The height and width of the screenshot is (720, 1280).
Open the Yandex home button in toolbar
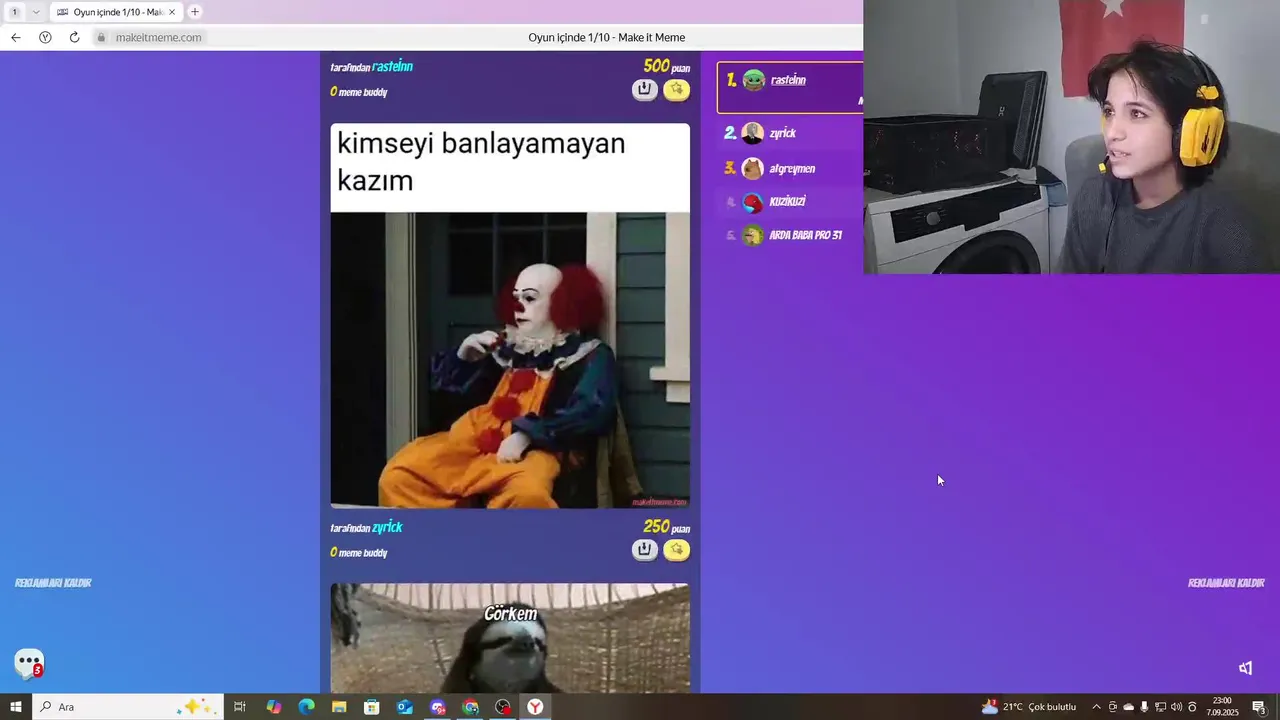click(x=45, y=37)
